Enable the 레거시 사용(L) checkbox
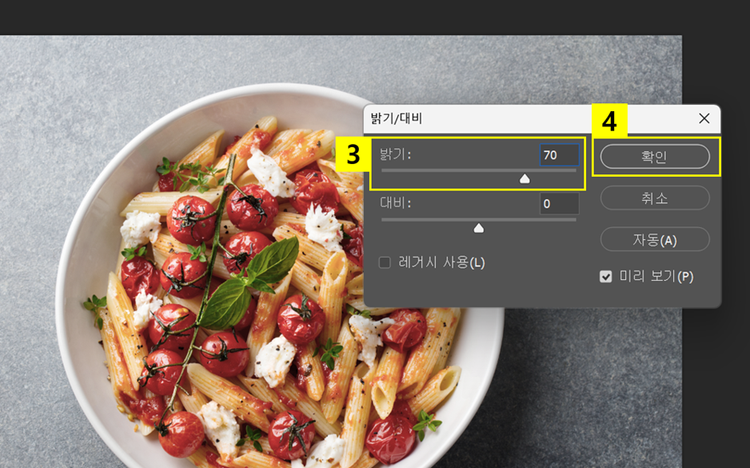Screen dimensions: 750x468 (x=385, y=263)
